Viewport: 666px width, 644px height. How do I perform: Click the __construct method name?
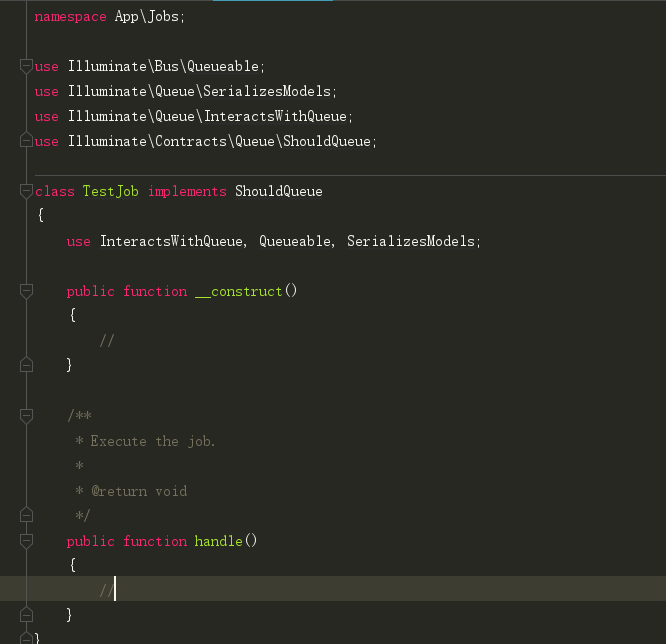(x=239, y=291)
